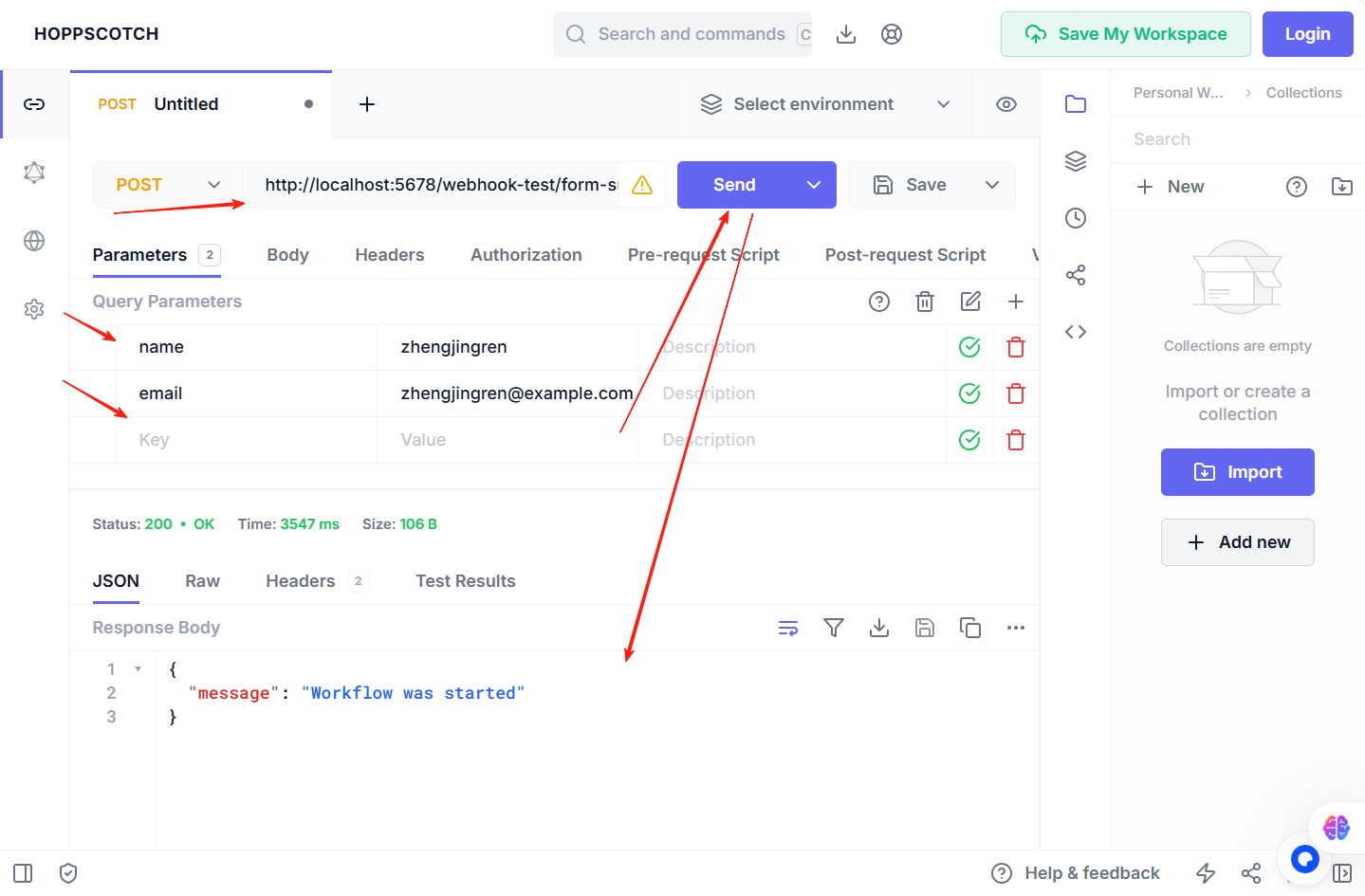Select the POST Untitled request tab
Viewport: 1365px width, 896px height.
click(201, 104)
